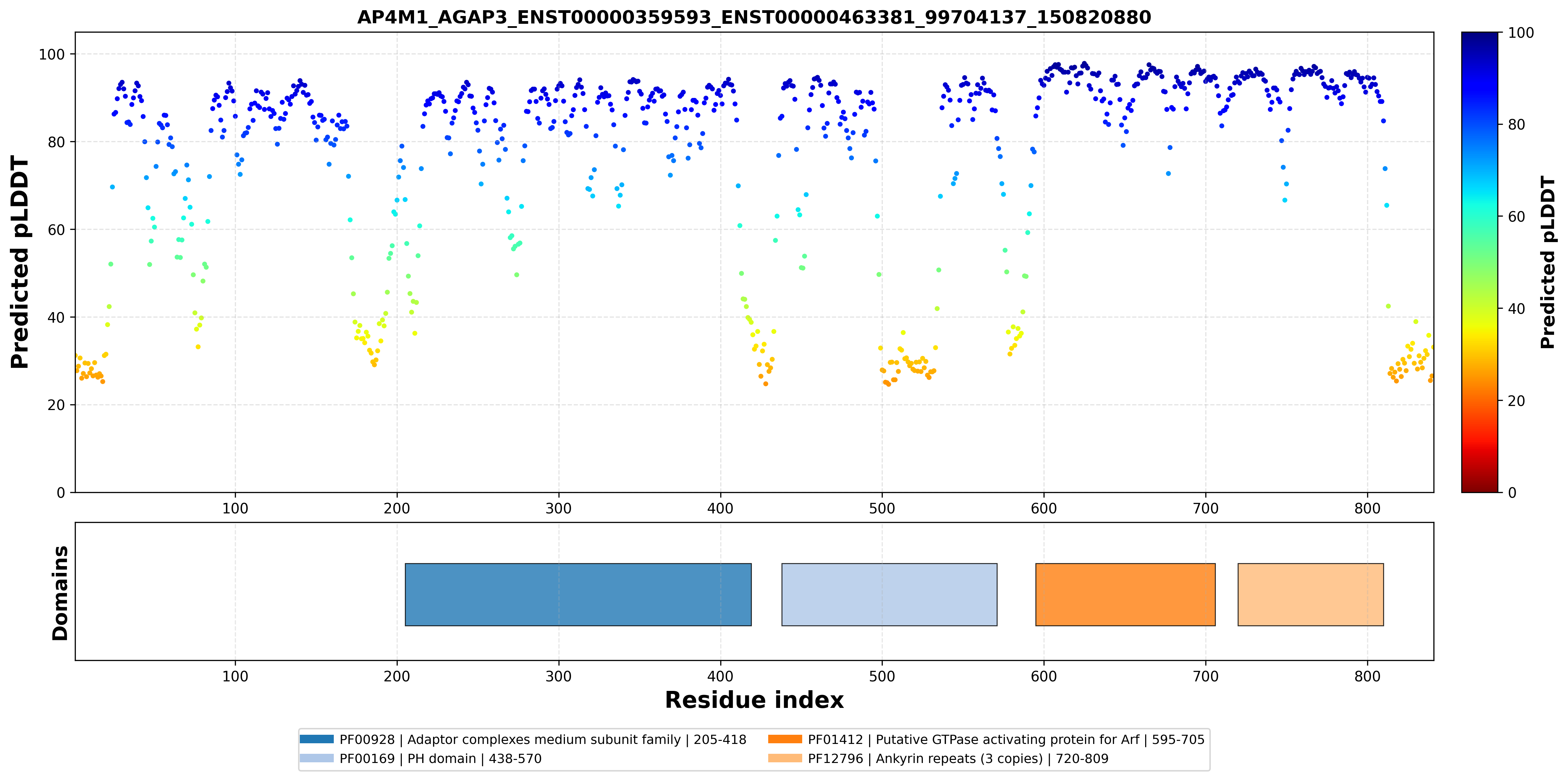Click the light blue PF00169 legend swatch
Viewport: 1568px width, 781px height.
pos(316,758)
